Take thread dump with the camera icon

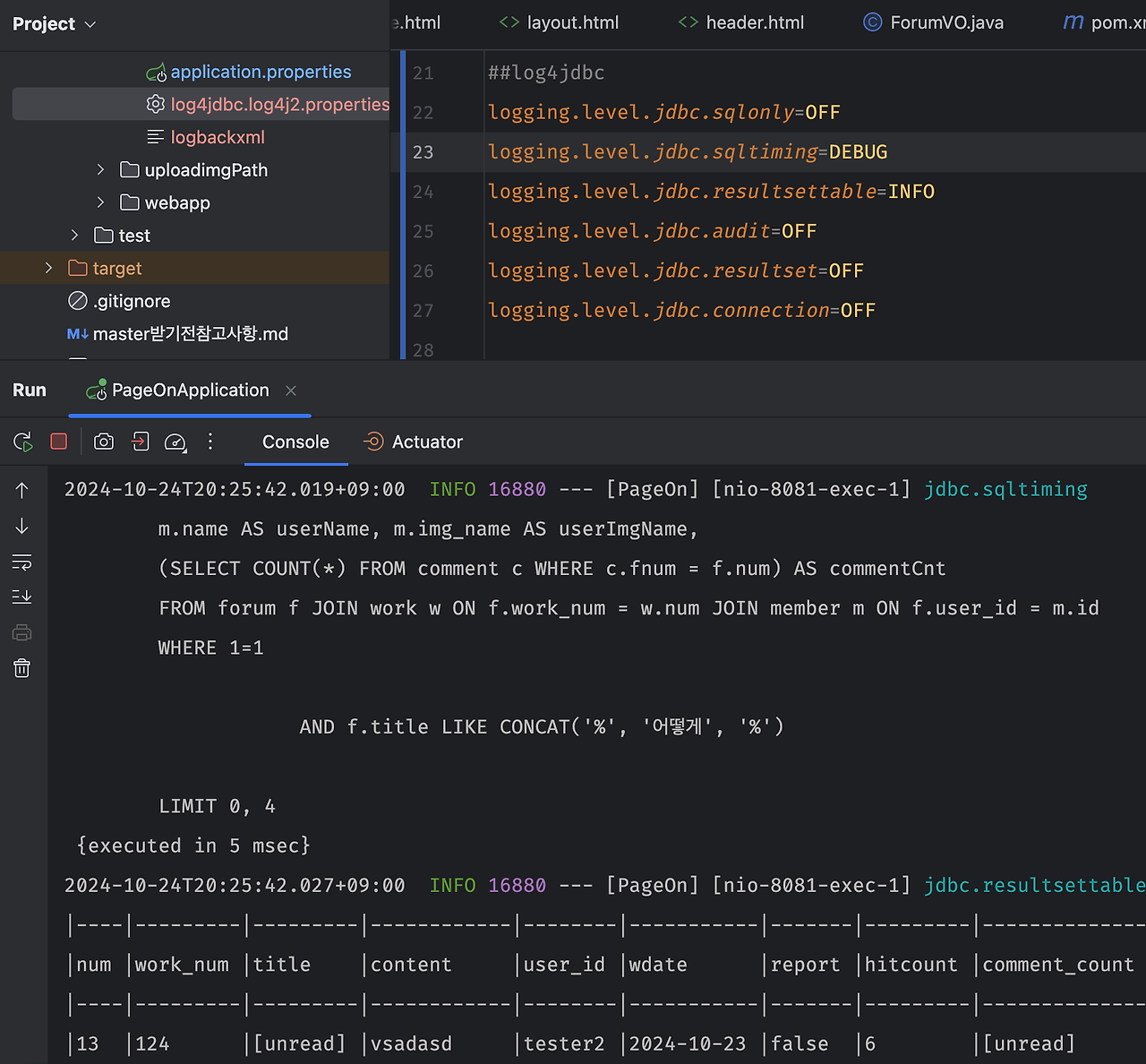coord(104,442)
